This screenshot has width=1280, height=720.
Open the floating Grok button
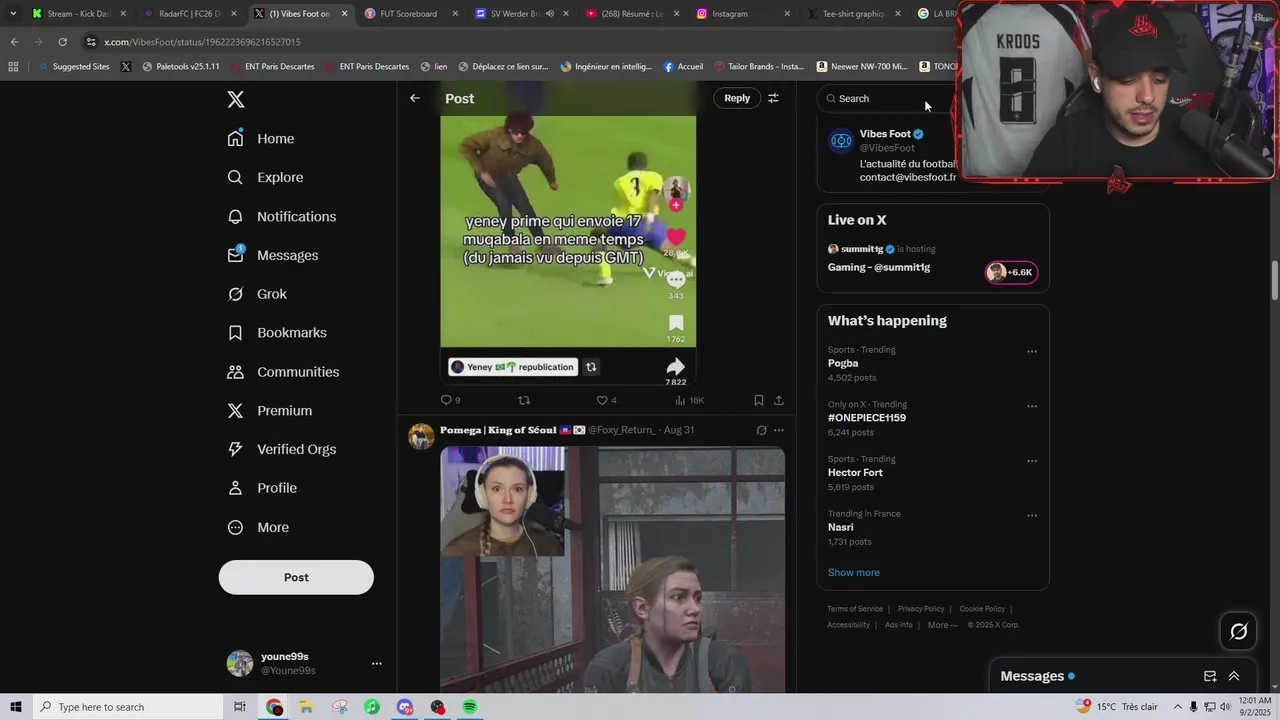tap(1238, 631)
